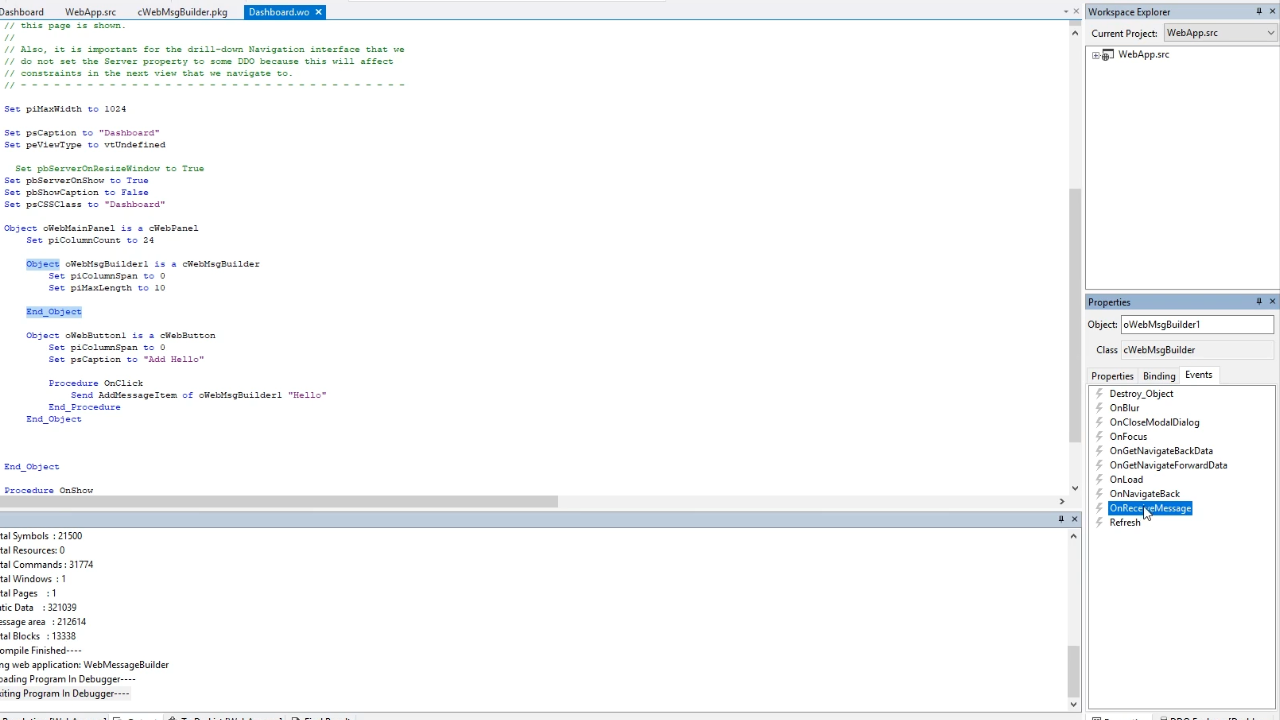This screenshot has height=720, width=1280.
Task: Select the OnNavigateBack event
Action: (x=1144, y=494)
